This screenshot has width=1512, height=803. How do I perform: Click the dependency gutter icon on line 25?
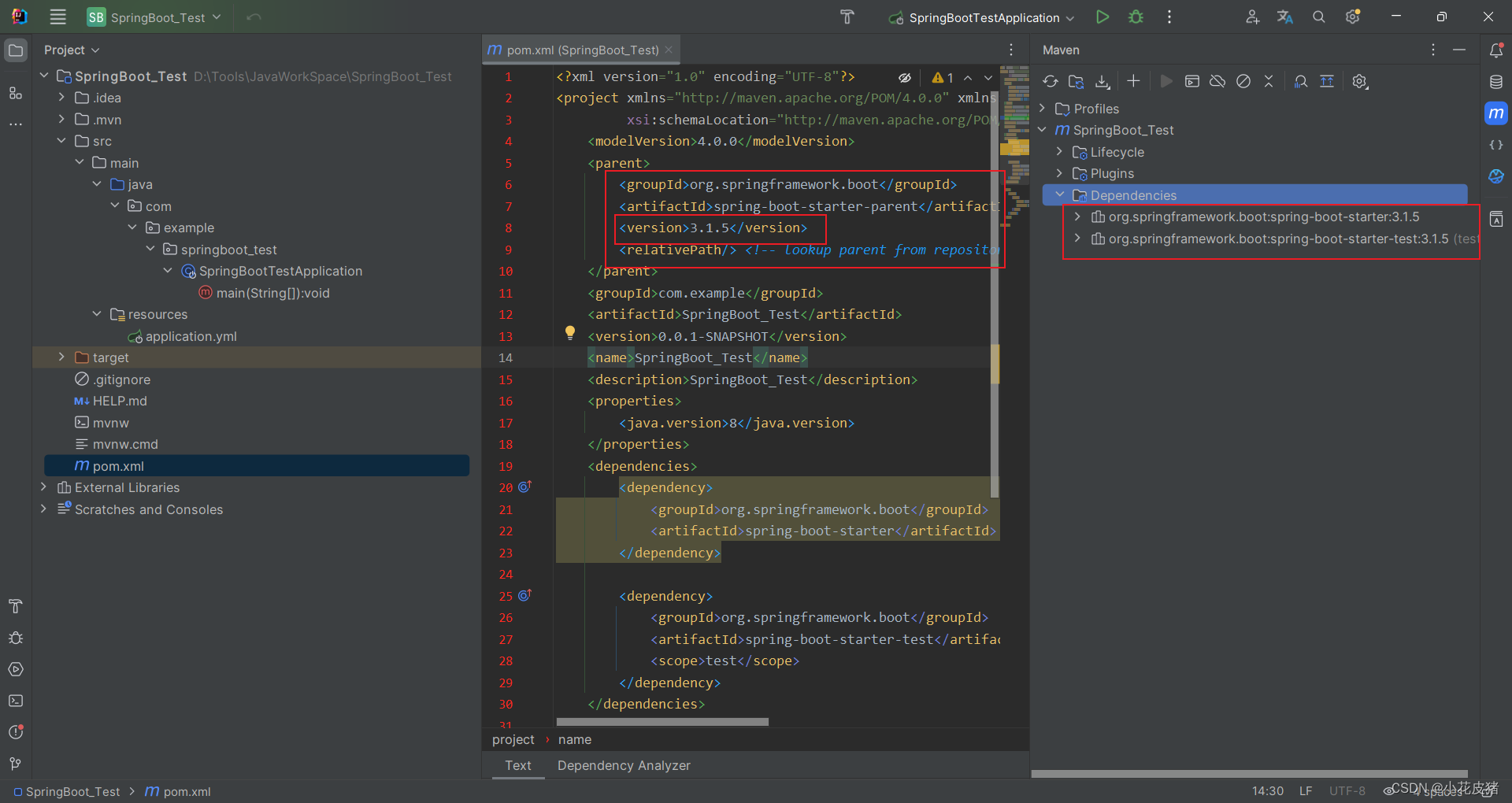click(525, 595)
